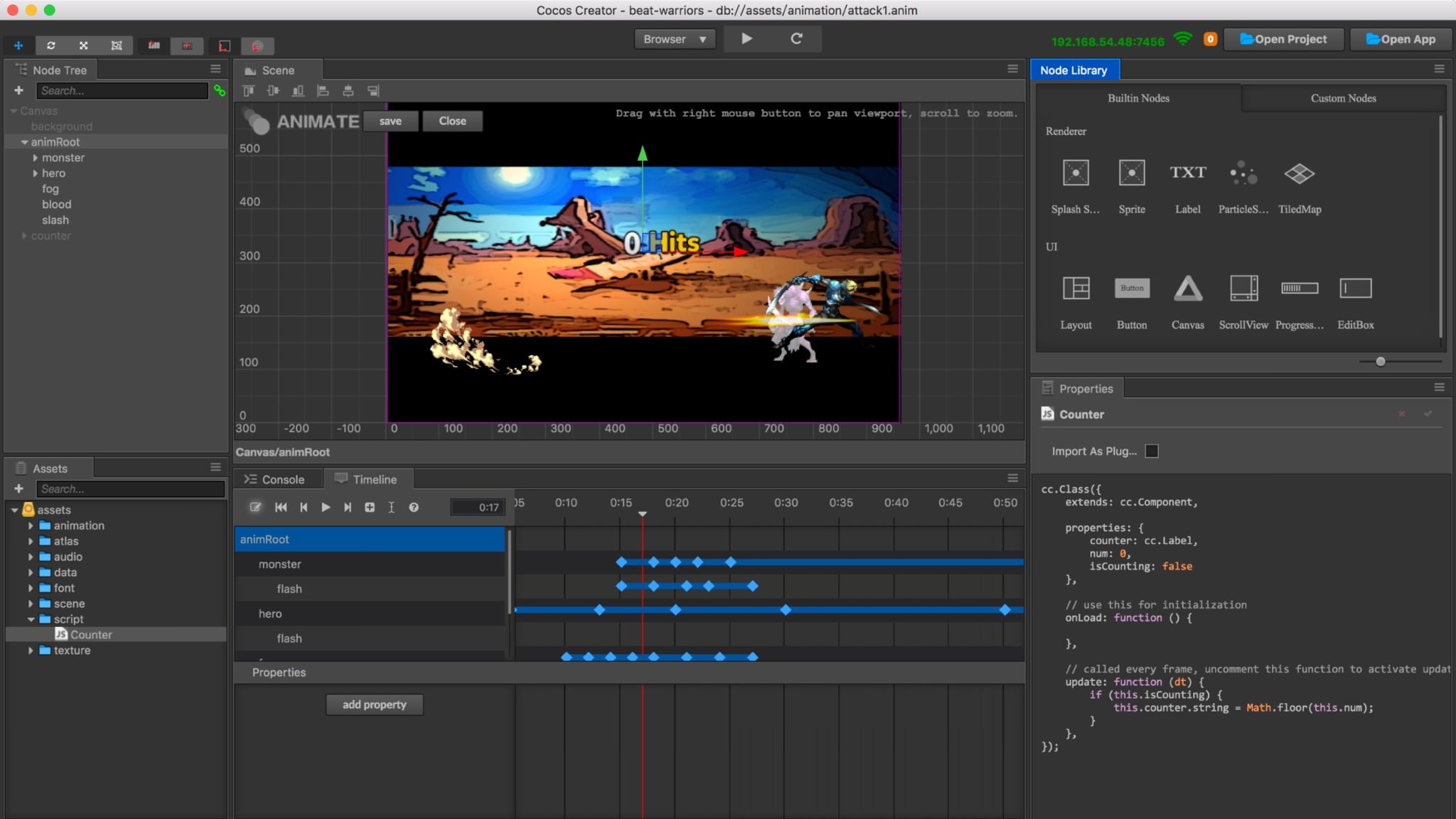Click timeline marker at 0:17 position
The width and height of the screenshot is (1456, 819).
[x=642, y=514]
